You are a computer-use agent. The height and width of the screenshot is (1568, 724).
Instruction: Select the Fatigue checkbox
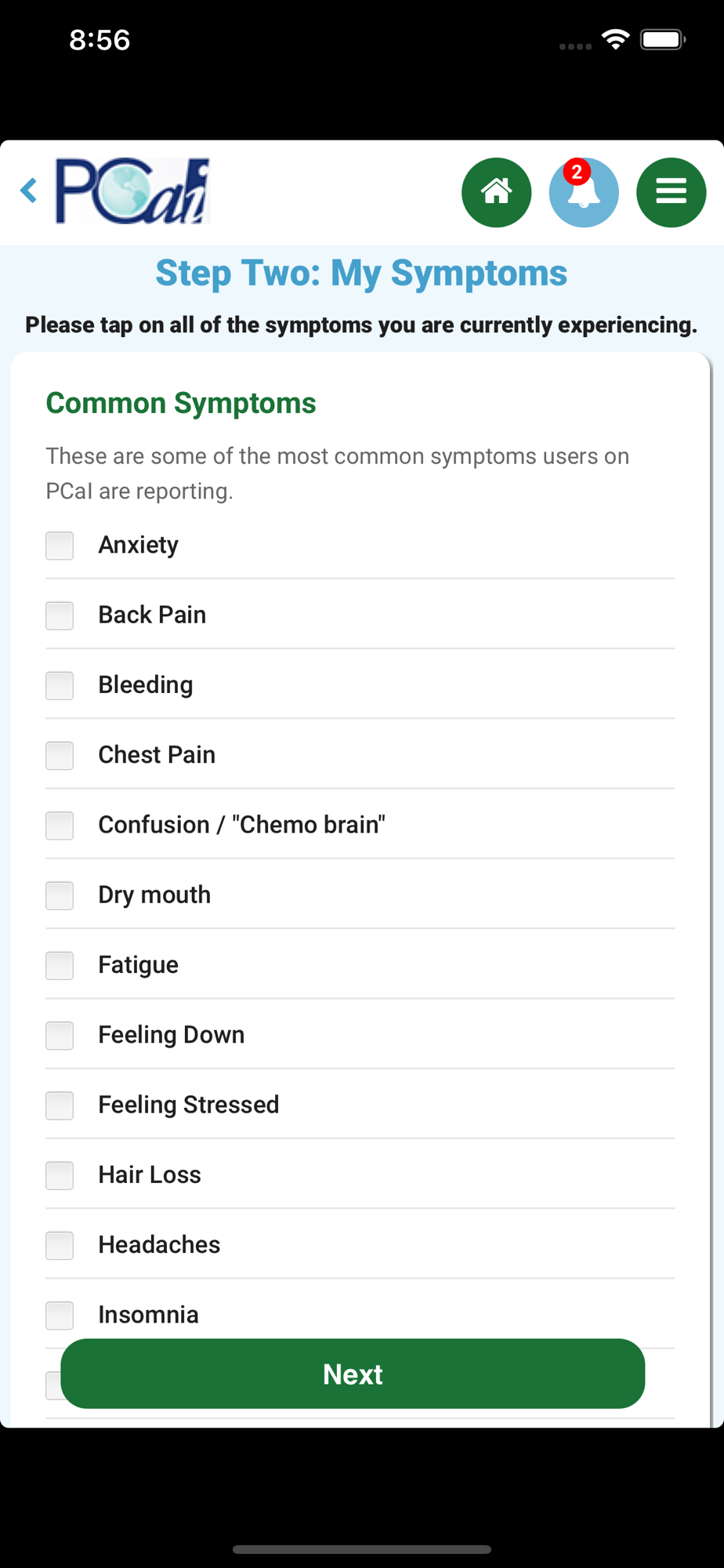click(x=60, y=965)
